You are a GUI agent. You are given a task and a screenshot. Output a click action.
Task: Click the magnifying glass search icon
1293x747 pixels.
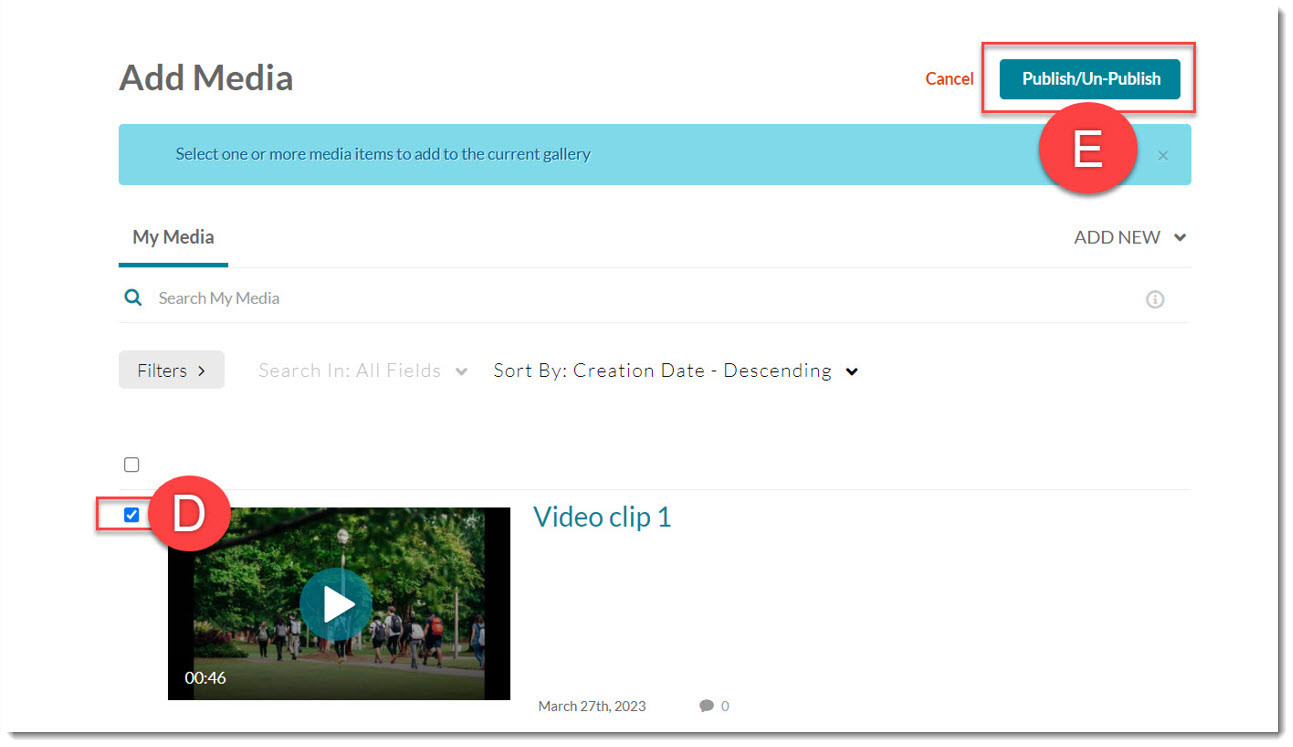[x=133, y=298]
